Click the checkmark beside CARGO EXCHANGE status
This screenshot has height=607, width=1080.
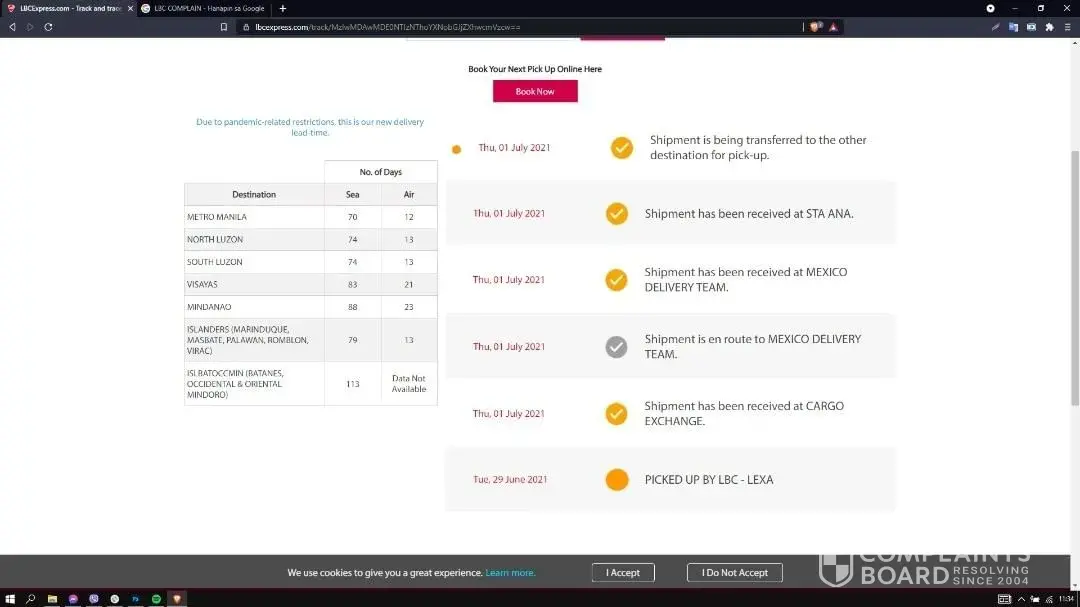pos(617,413)
